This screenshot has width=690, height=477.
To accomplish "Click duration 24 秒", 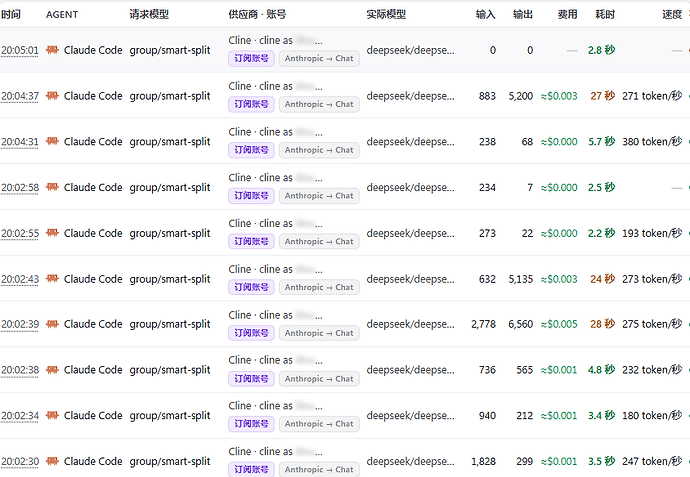I will [x=603, y=279].
